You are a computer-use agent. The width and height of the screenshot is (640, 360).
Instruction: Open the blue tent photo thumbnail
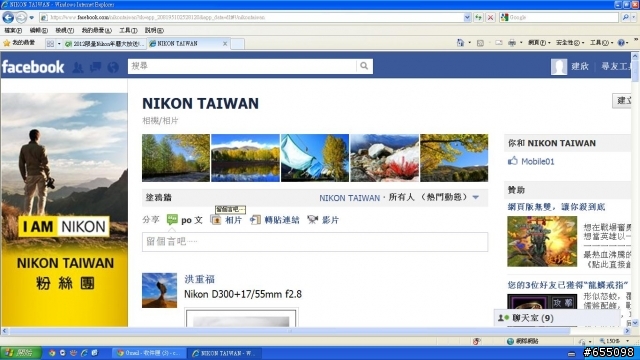pos(315,158)
